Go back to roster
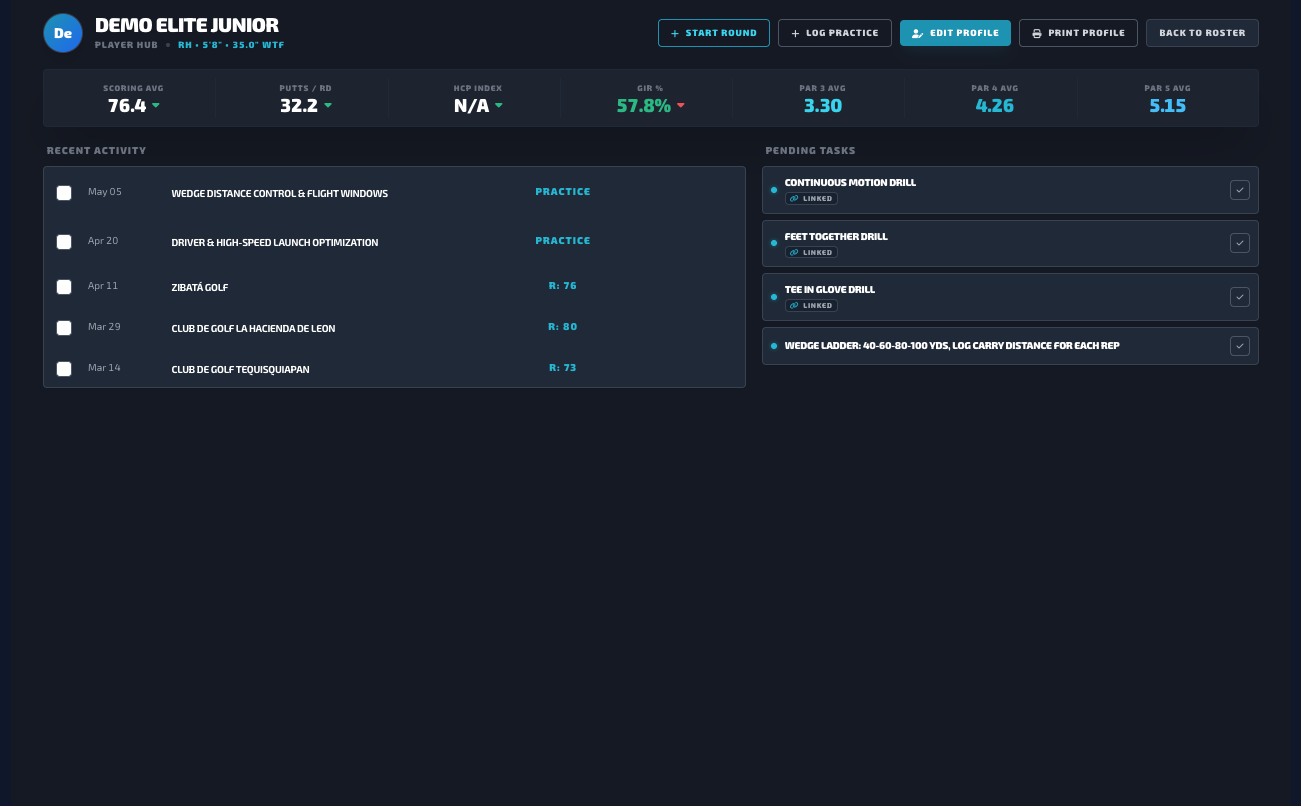Screen dimensions: 1301x806 pyautogui.click(x=1202, y=33)
